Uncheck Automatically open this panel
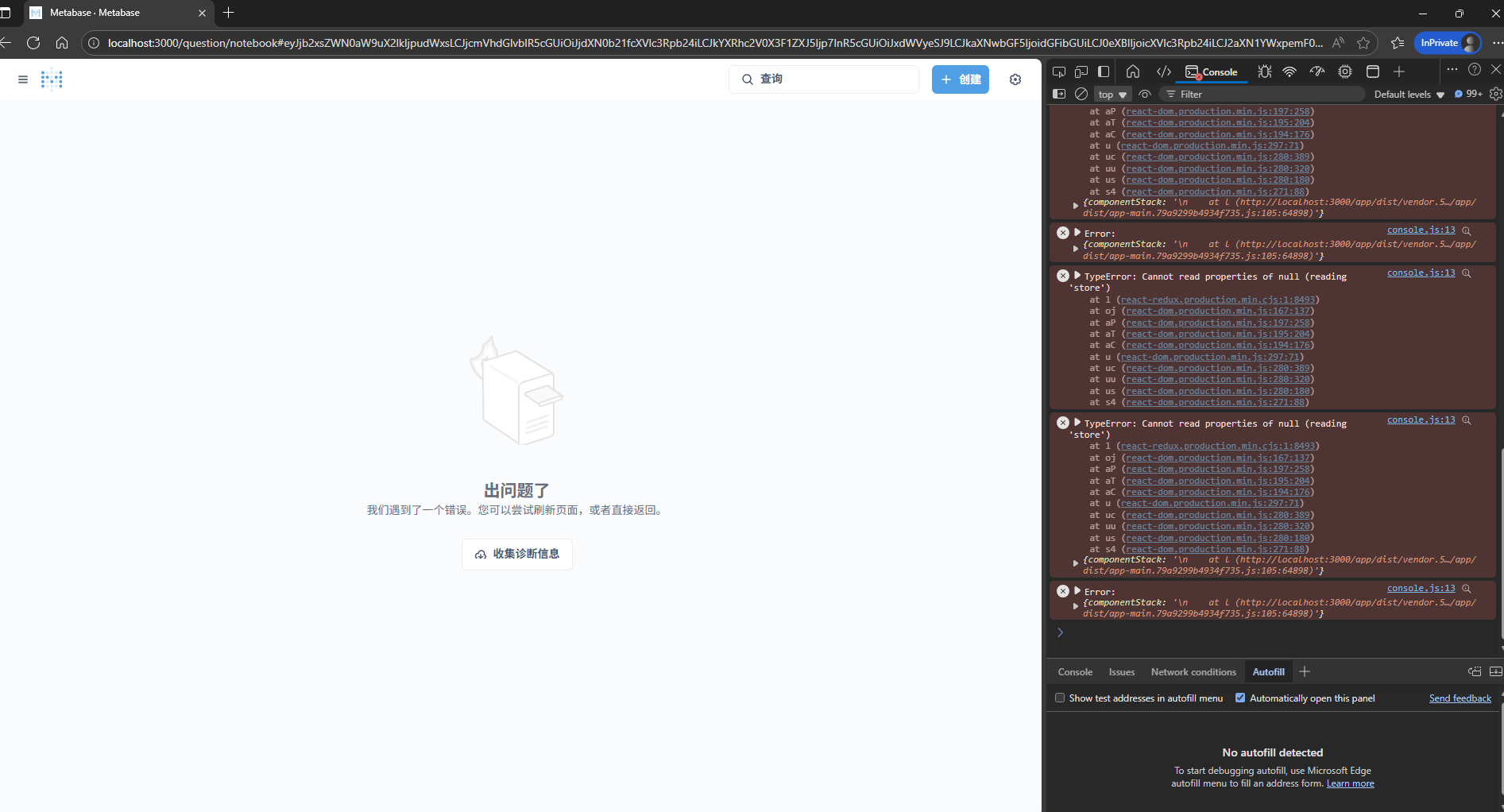The width and height of the screenshot is (1504, 812). 1240,698
